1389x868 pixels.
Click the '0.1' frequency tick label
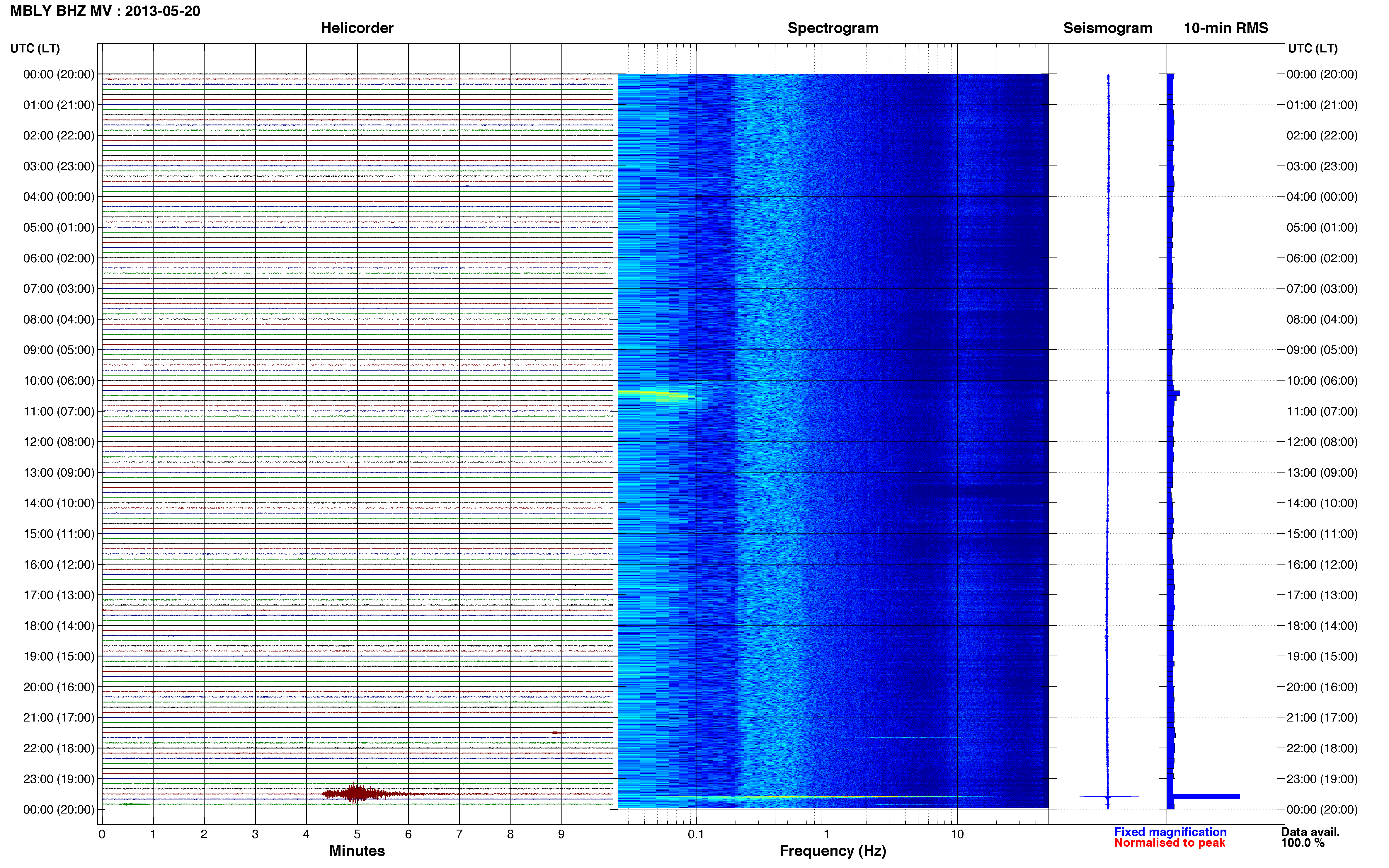(696, 835)
